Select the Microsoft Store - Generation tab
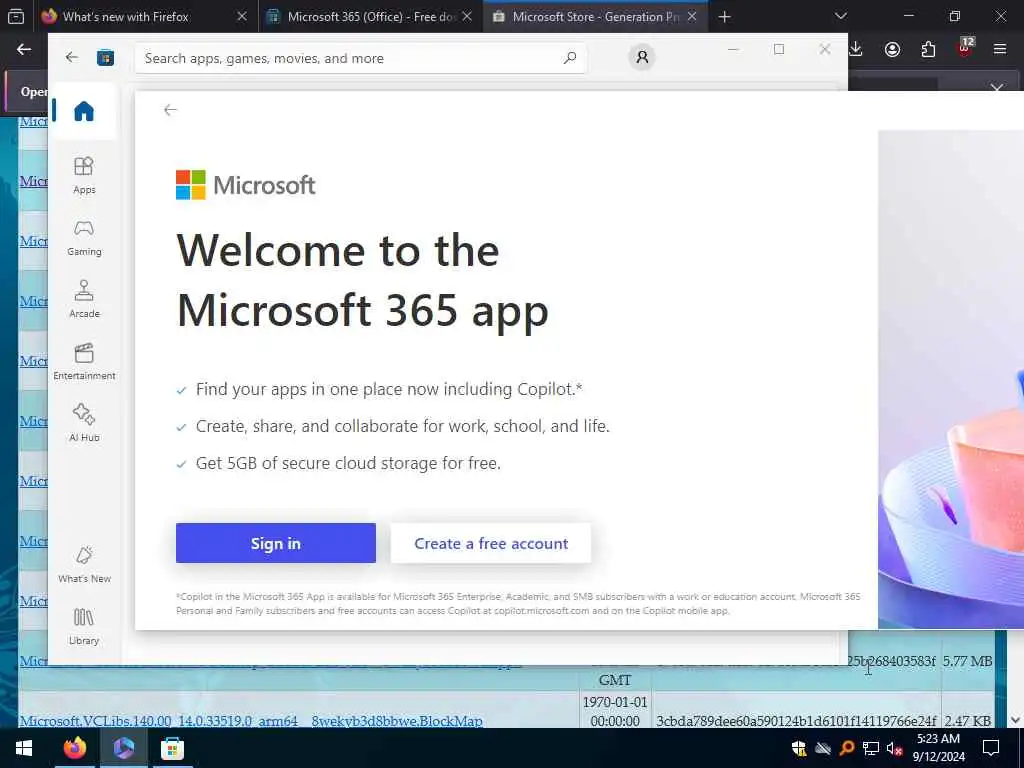Viewport: 1024px width, 768px height. point(594,17)
